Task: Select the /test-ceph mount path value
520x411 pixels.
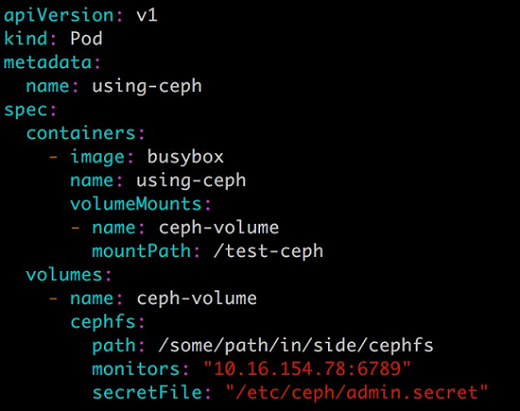Action: (268, 251)
